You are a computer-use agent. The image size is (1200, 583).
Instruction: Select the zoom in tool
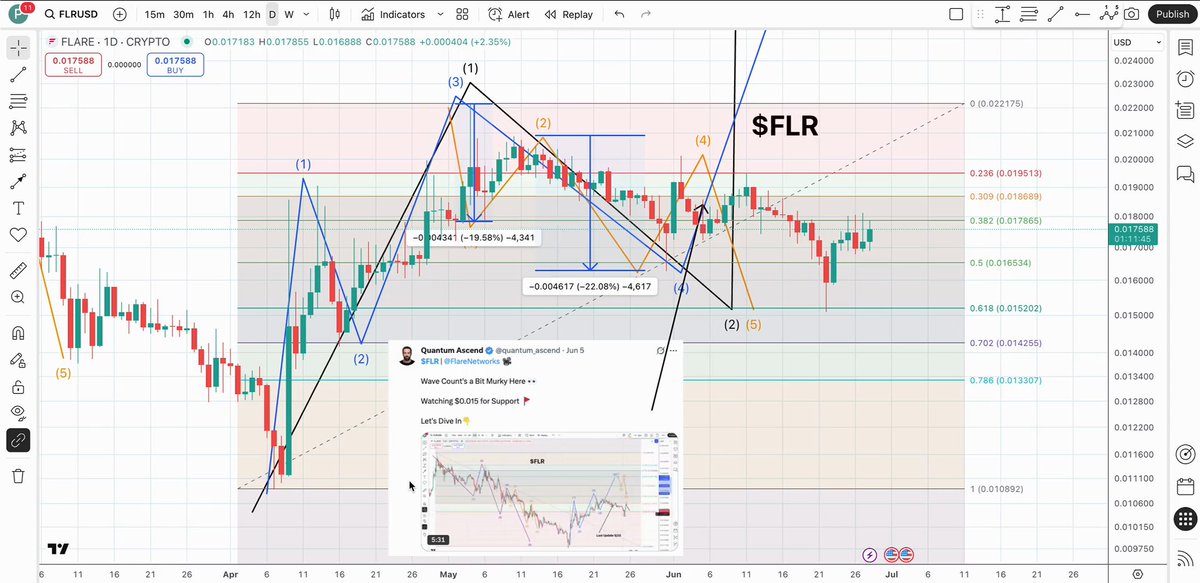coord(18,297)
